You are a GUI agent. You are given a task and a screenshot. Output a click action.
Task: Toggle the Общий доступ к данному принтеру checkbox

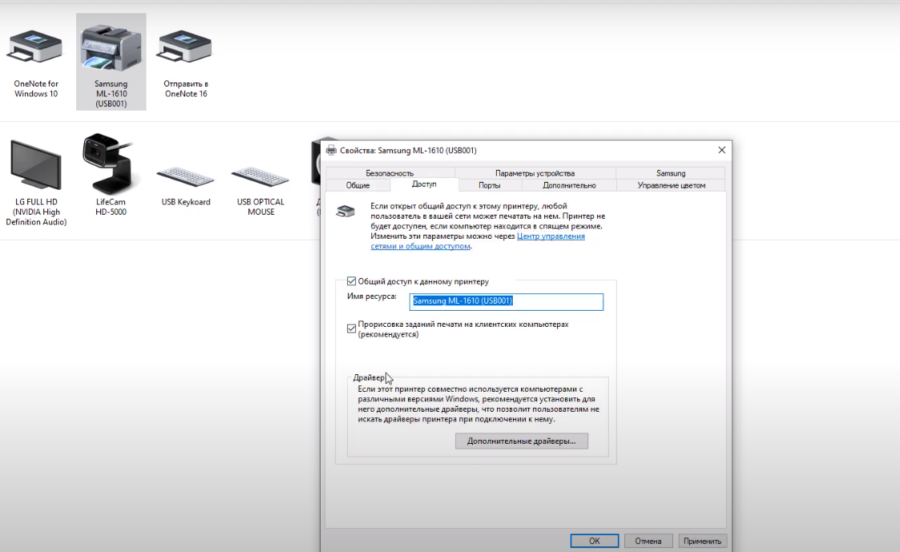click(x=351, y=282)
